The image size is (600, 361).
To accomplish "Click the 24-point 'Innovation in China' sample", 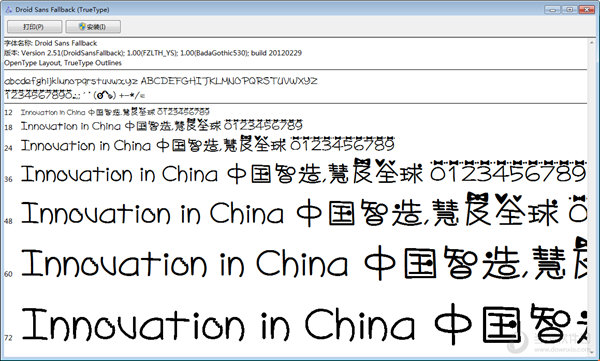I will pos(208,145).
